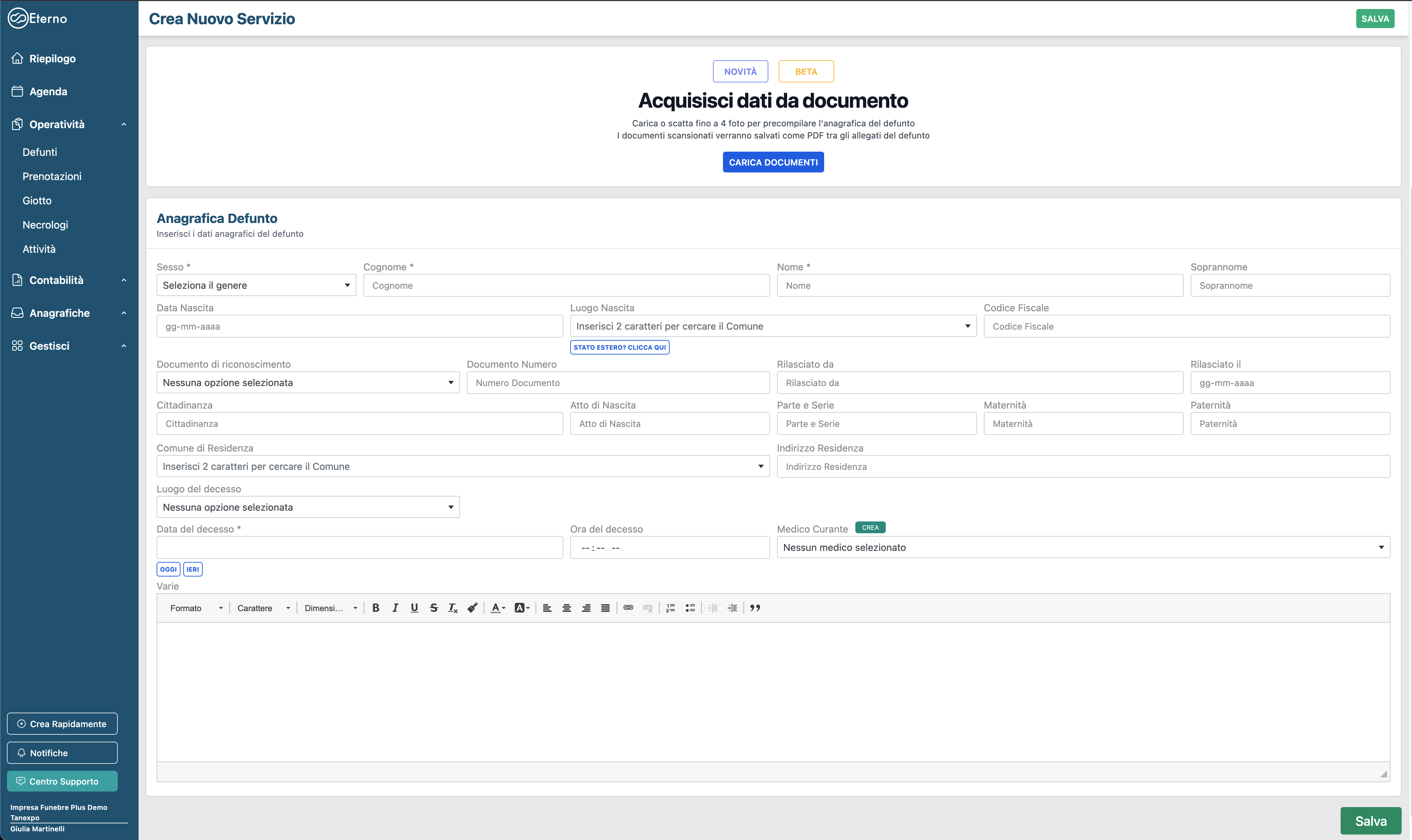Insert a block quote
Screen dimensions: 1412x840
coord(755,608)
